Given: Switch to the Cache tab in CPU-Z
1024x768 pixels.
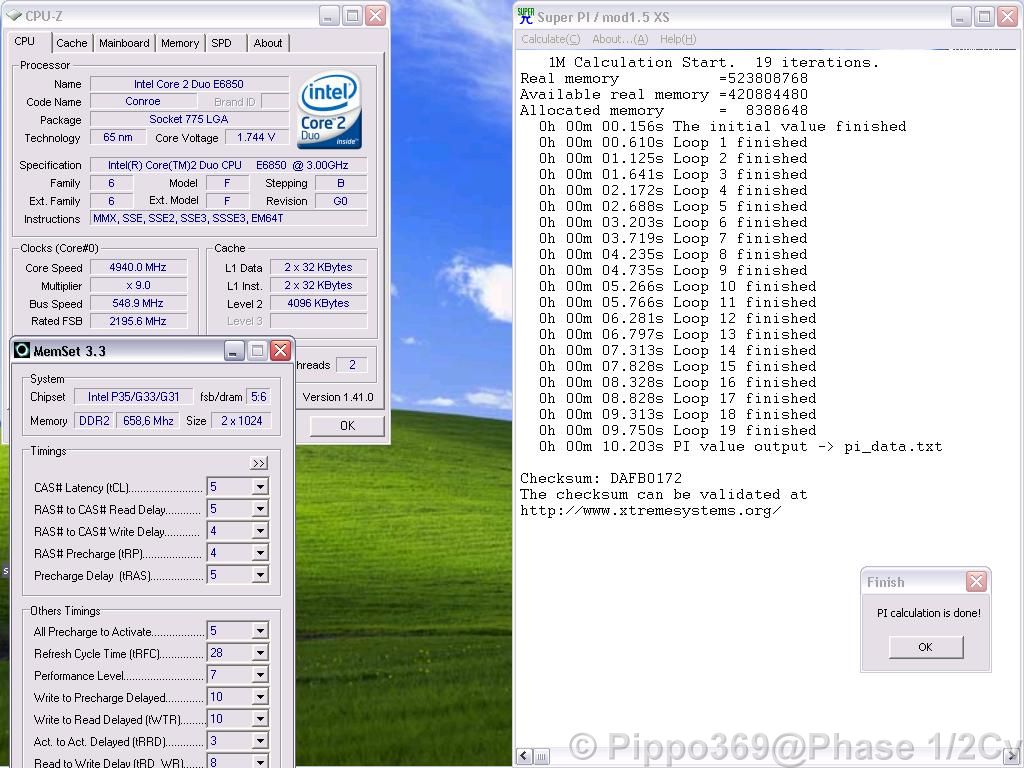Looking at the screenshot, I should pos(72,43).
